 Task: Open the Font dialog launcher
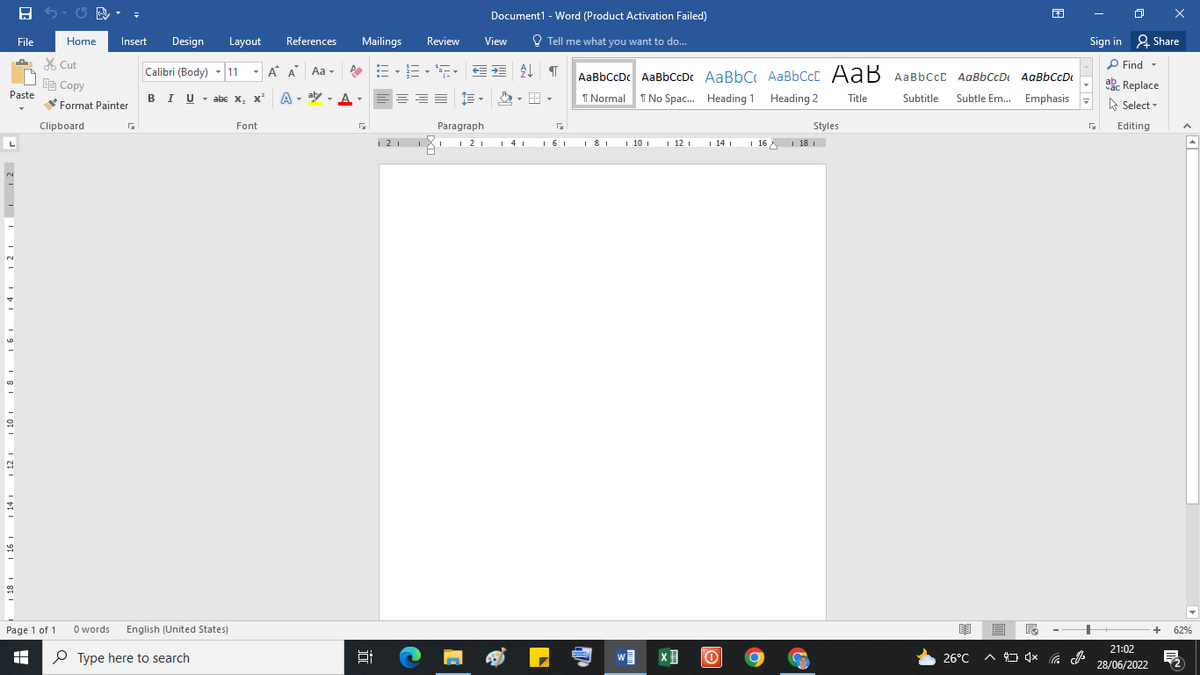(x=361, y=126)
